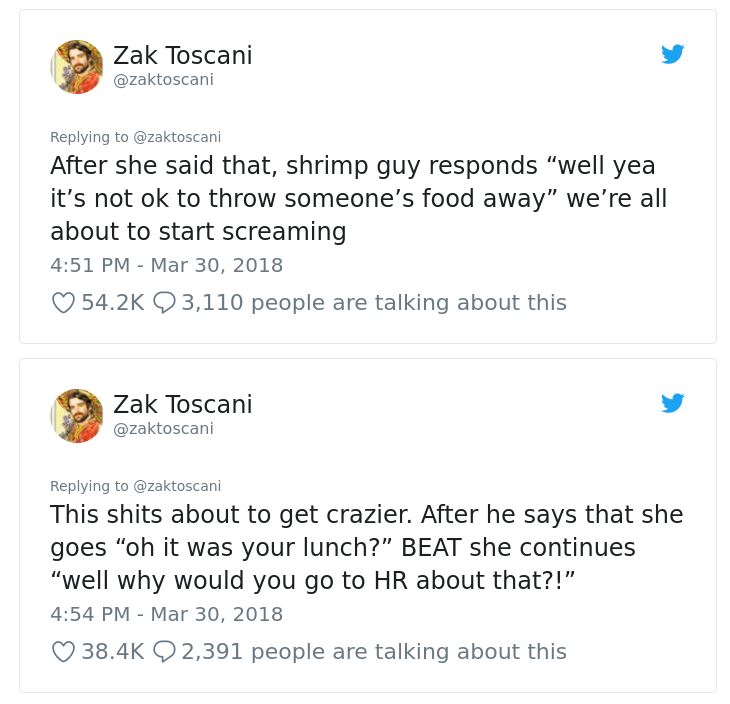Open Zak Toscani avatar in second tweet
This screenshot has width=730, height=704.
point(77,416)
